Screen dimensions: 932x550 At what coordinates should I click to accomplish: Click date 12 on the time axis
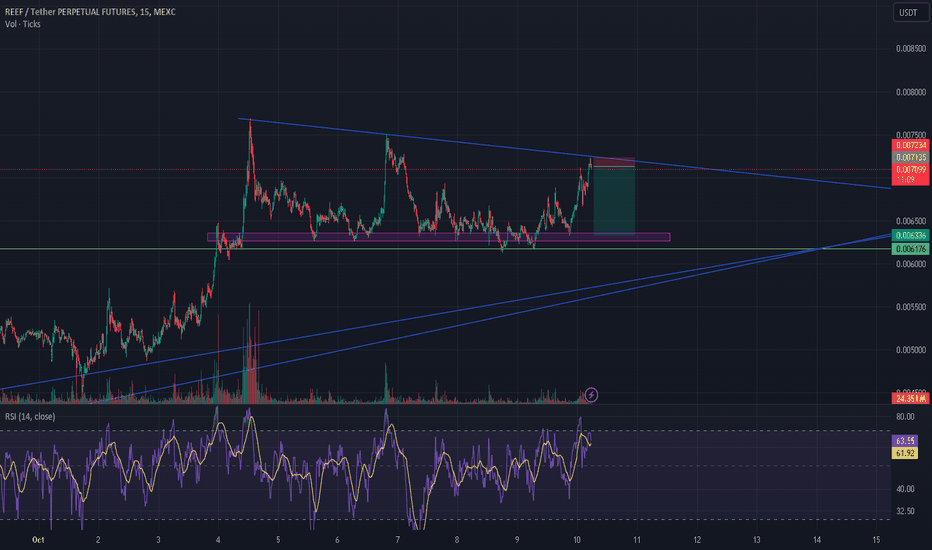click(x=697, y=540)
